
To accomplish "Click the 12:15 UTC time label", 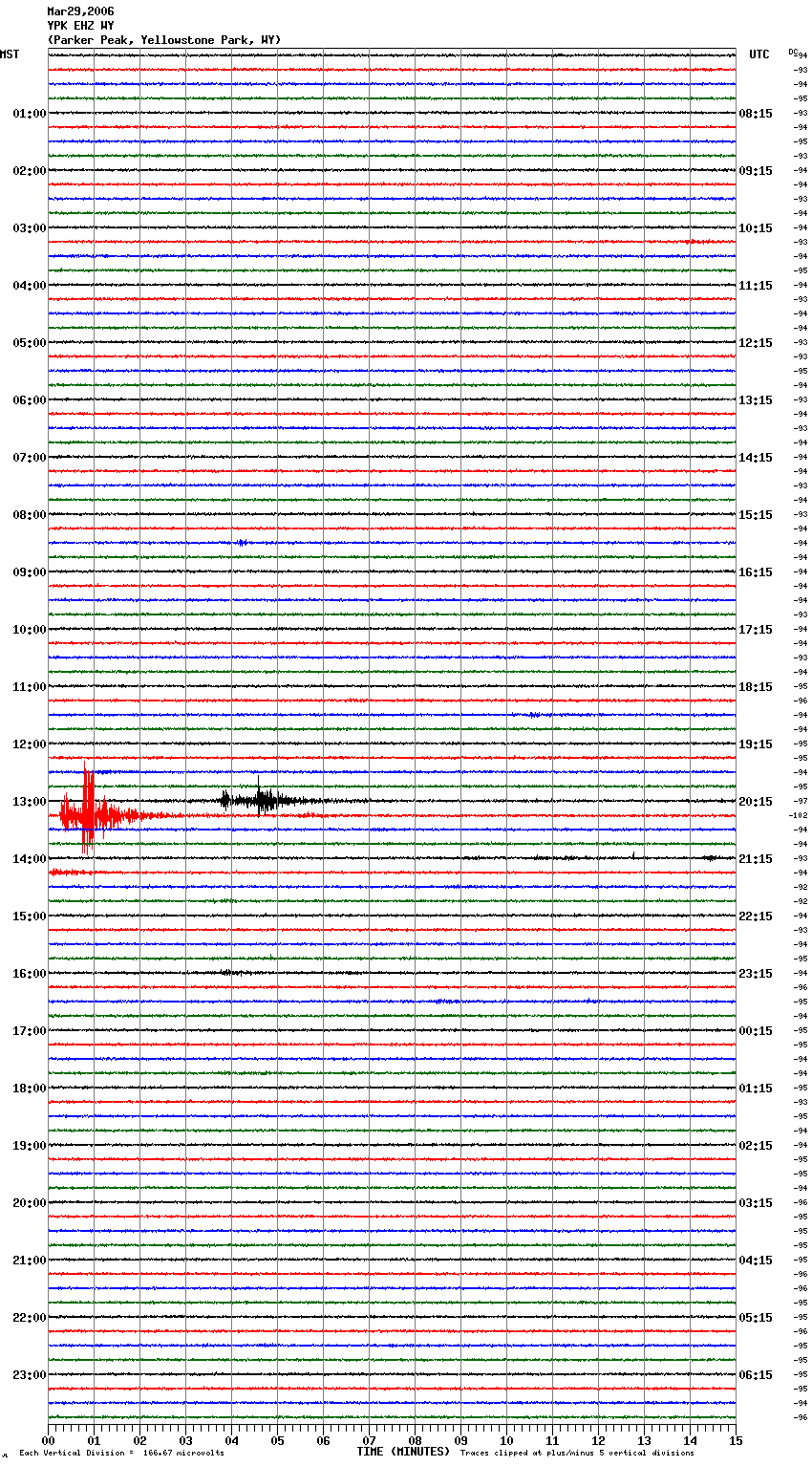I will pos(756,343).
